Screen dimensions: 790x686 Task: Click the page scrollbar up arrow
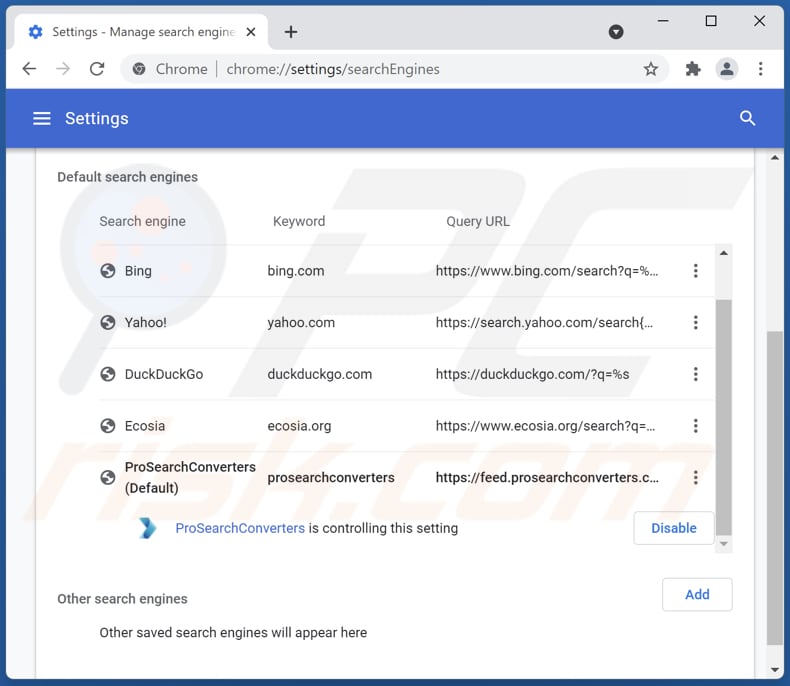[774, 158]
